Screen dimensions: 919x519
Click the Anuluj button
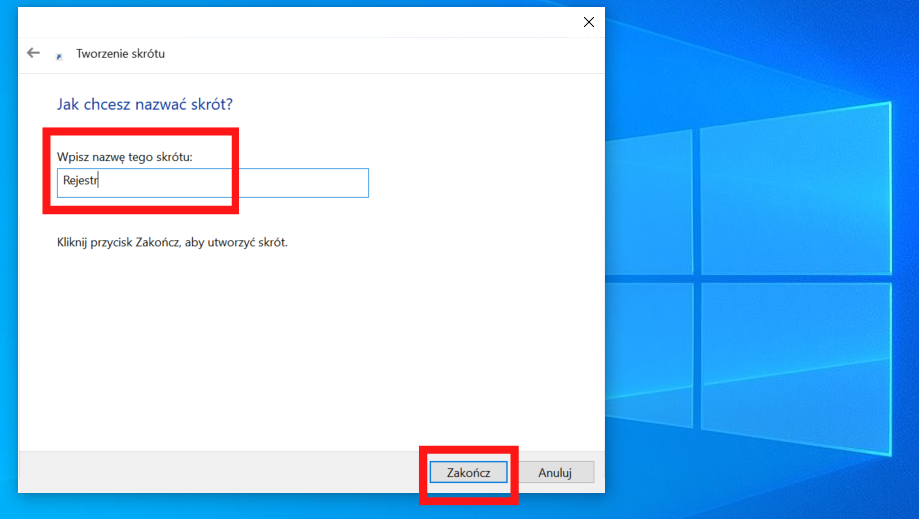coord(555,472)
